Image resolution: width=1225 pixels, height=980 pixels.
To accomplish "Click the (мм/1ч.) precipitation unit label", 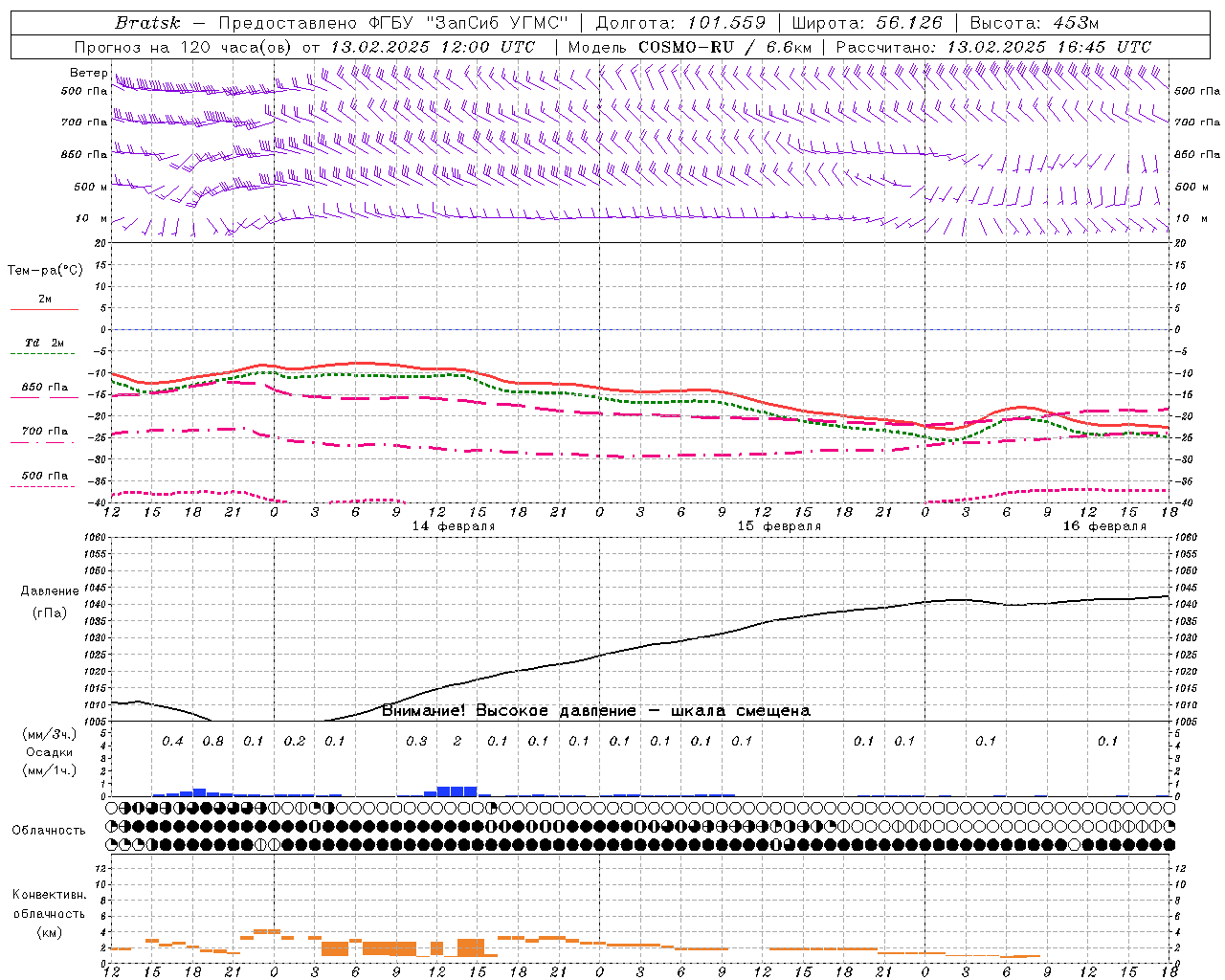I will 50,770.
